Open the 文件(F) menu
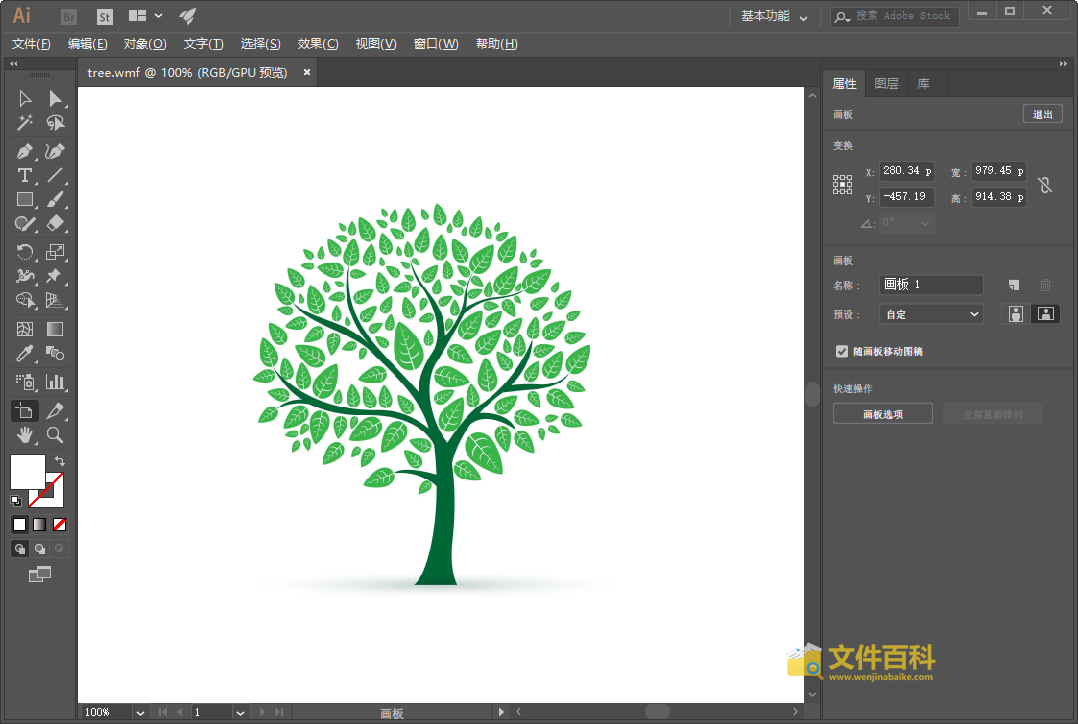 point(31,44)
